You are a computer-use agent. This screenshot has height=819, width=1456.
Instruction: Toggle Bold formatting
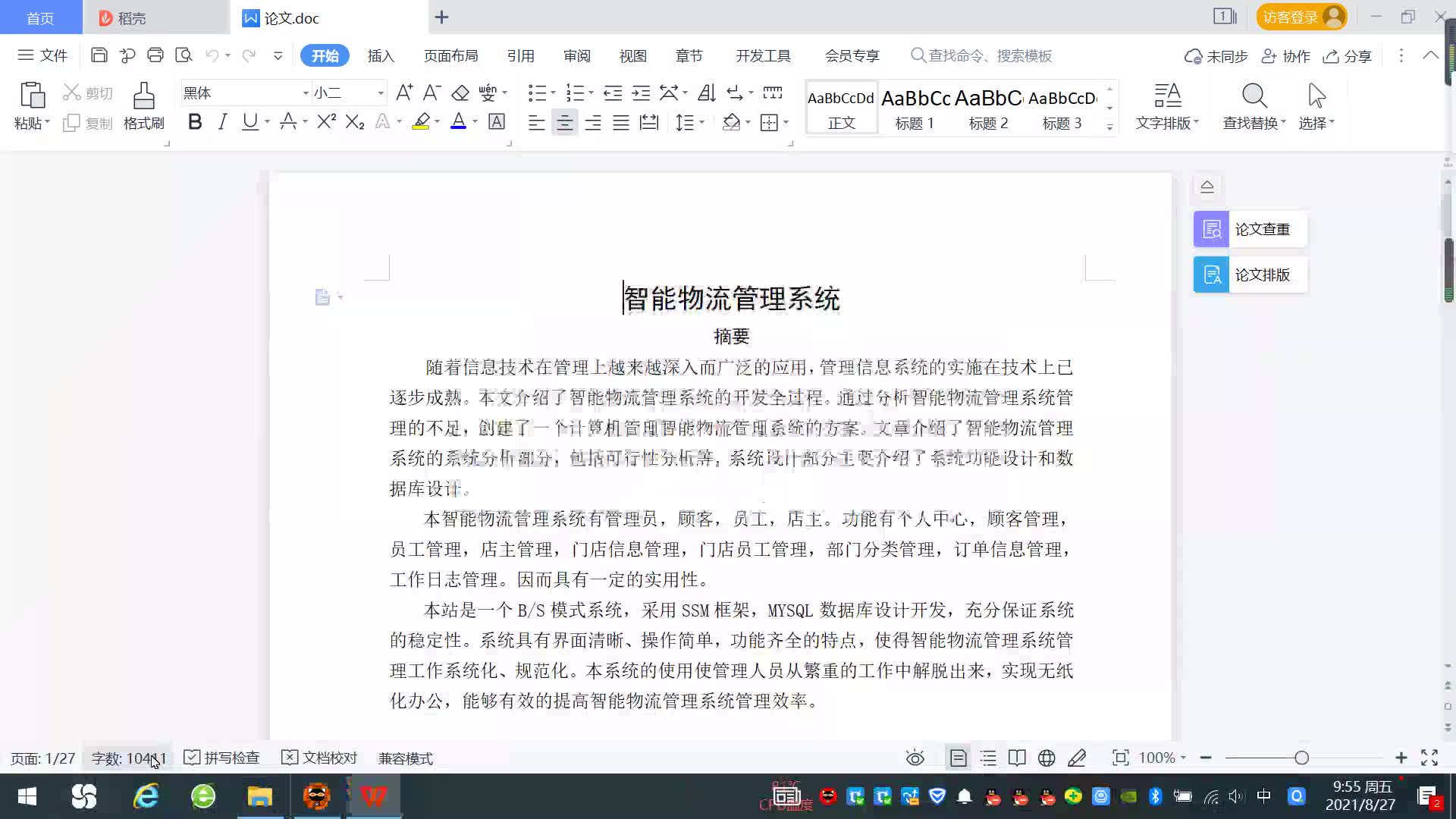pyautogui.click(x=195, y=121)
